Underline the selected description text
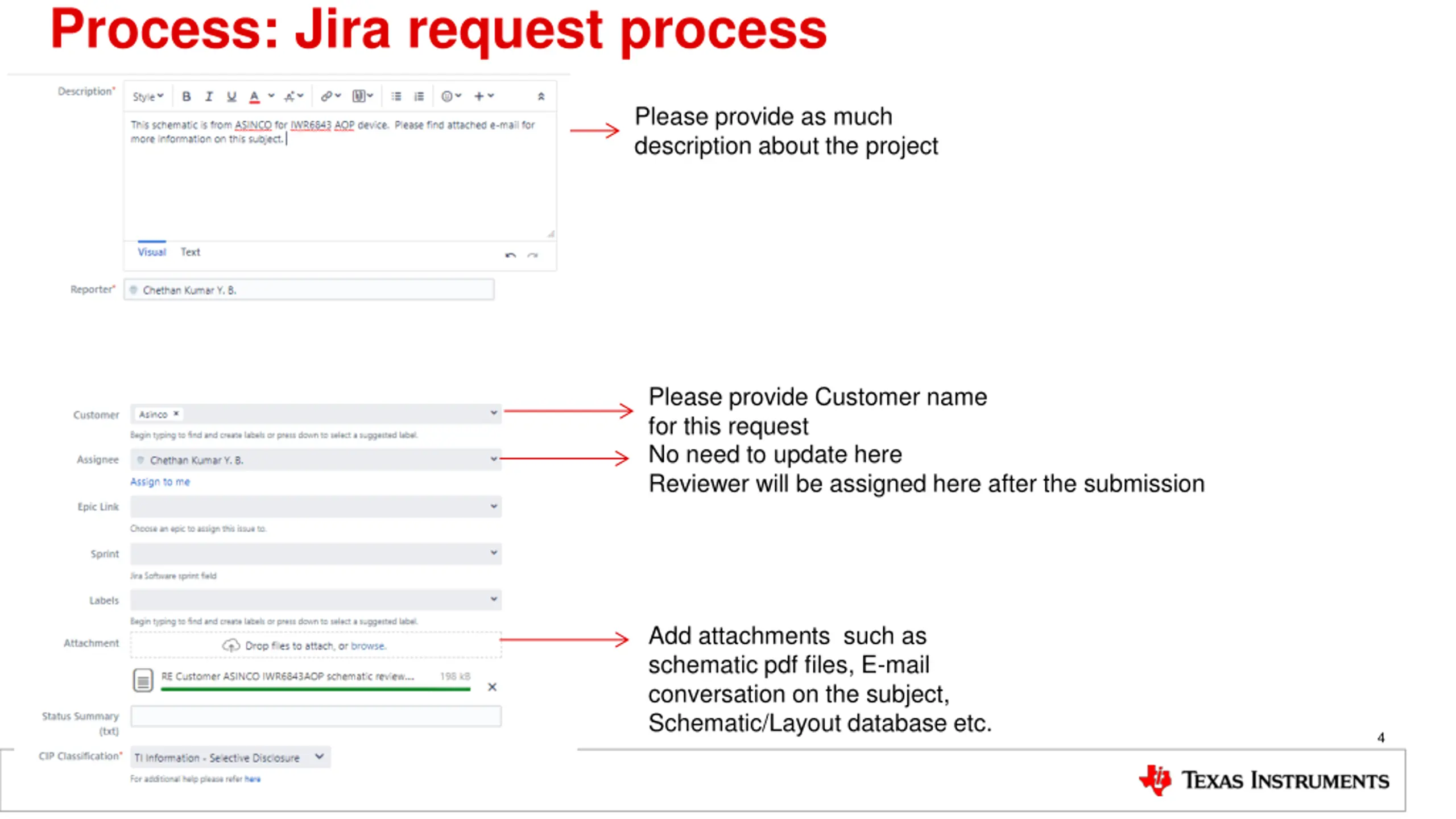This screenshot has width=1456, height=819. tap(231, 97)
